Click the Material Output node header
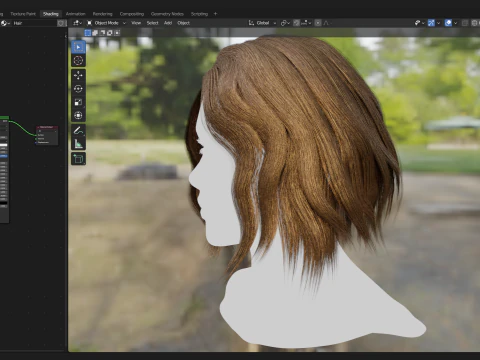 [47, 127]
